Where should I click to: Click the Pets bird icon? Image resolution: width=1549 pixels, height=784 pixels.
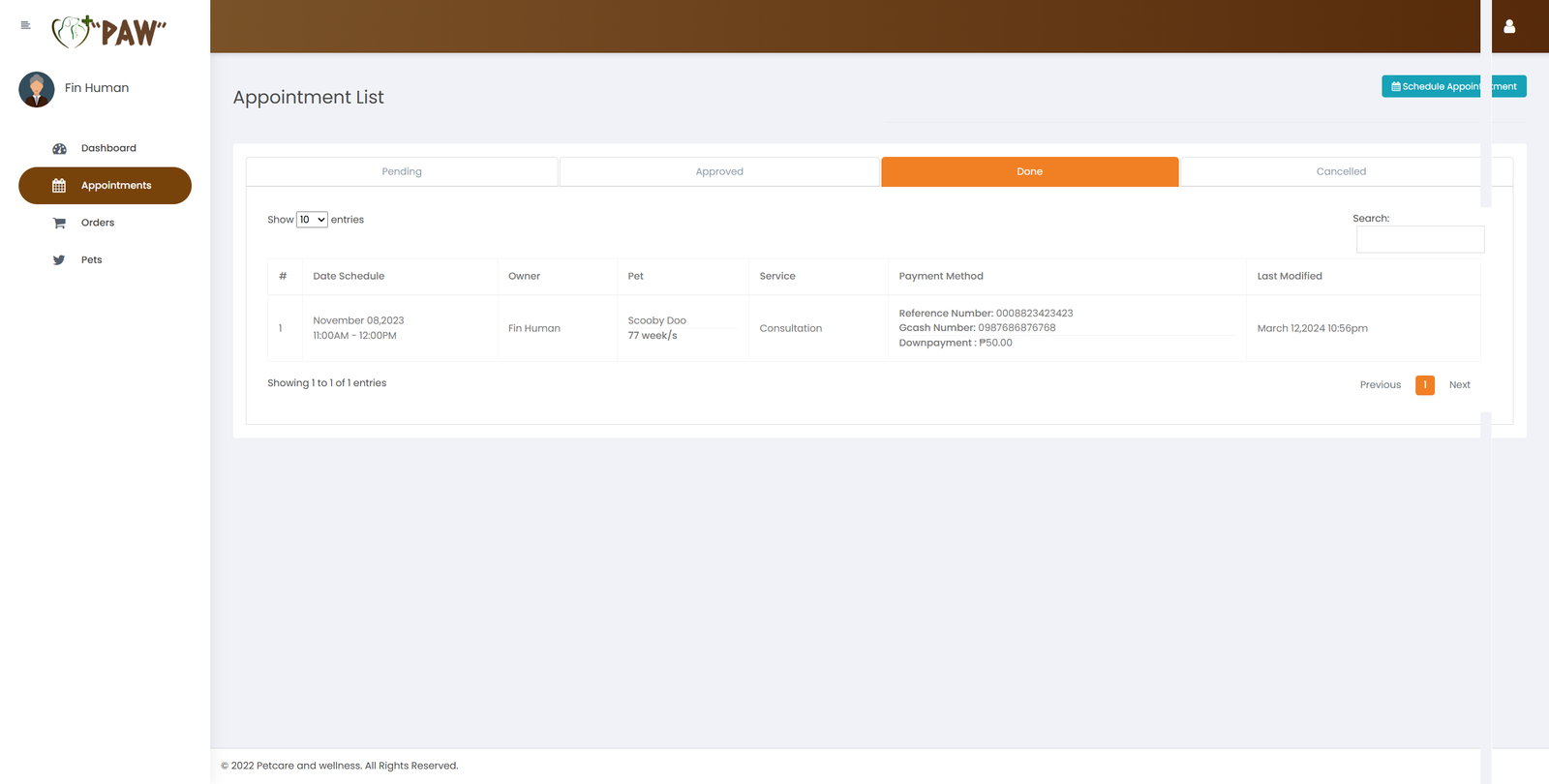(x=59, y=260)
